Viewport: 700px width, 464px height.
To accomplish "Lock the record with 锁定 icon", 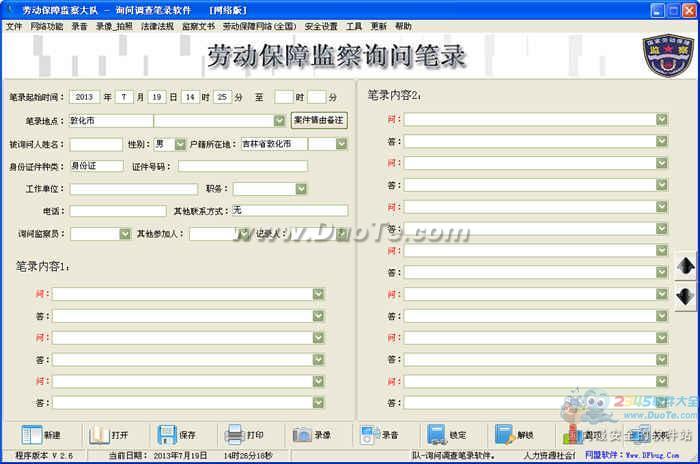I will pos(437,435).
